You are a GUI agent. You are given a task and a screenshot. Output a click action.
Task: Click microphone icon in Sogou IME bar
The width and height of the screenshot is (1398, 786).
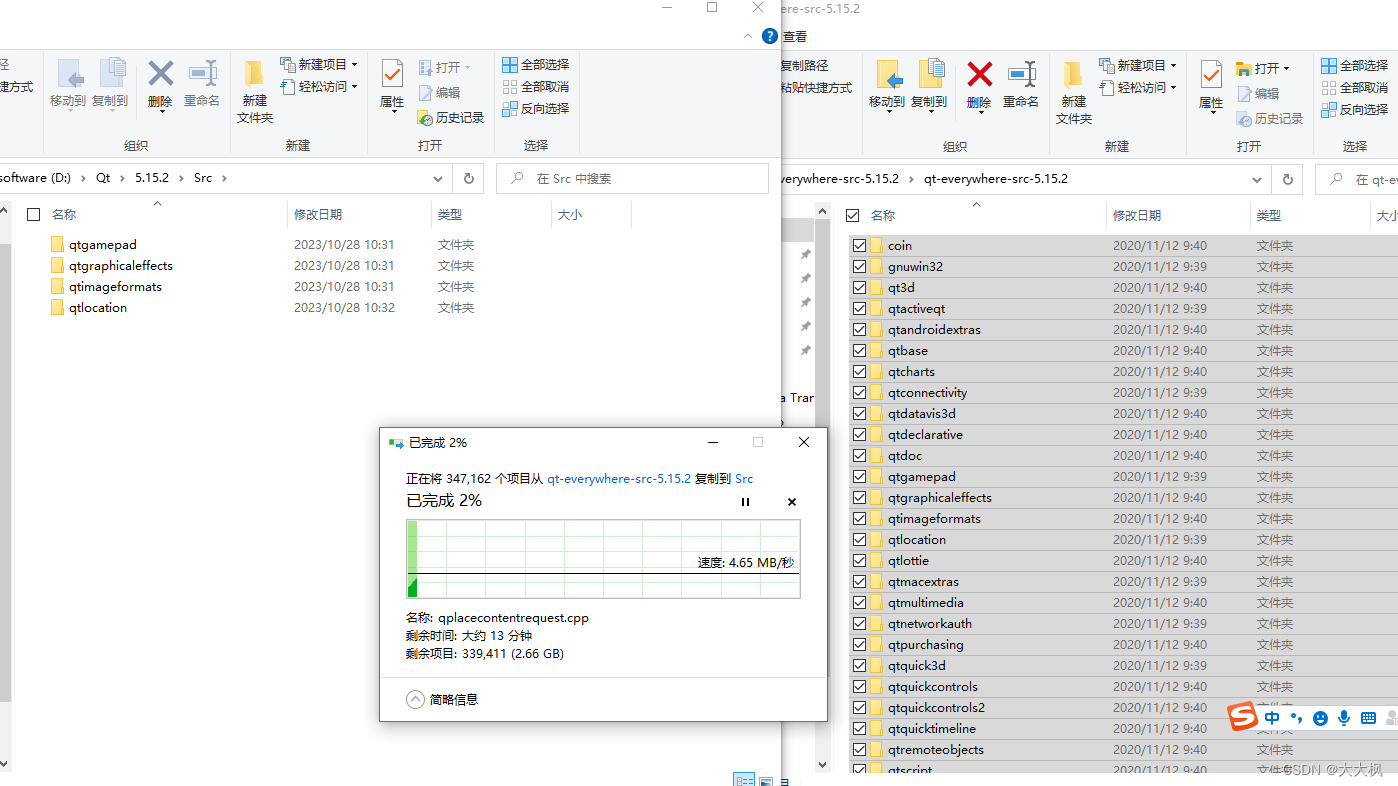(1344, 718)
